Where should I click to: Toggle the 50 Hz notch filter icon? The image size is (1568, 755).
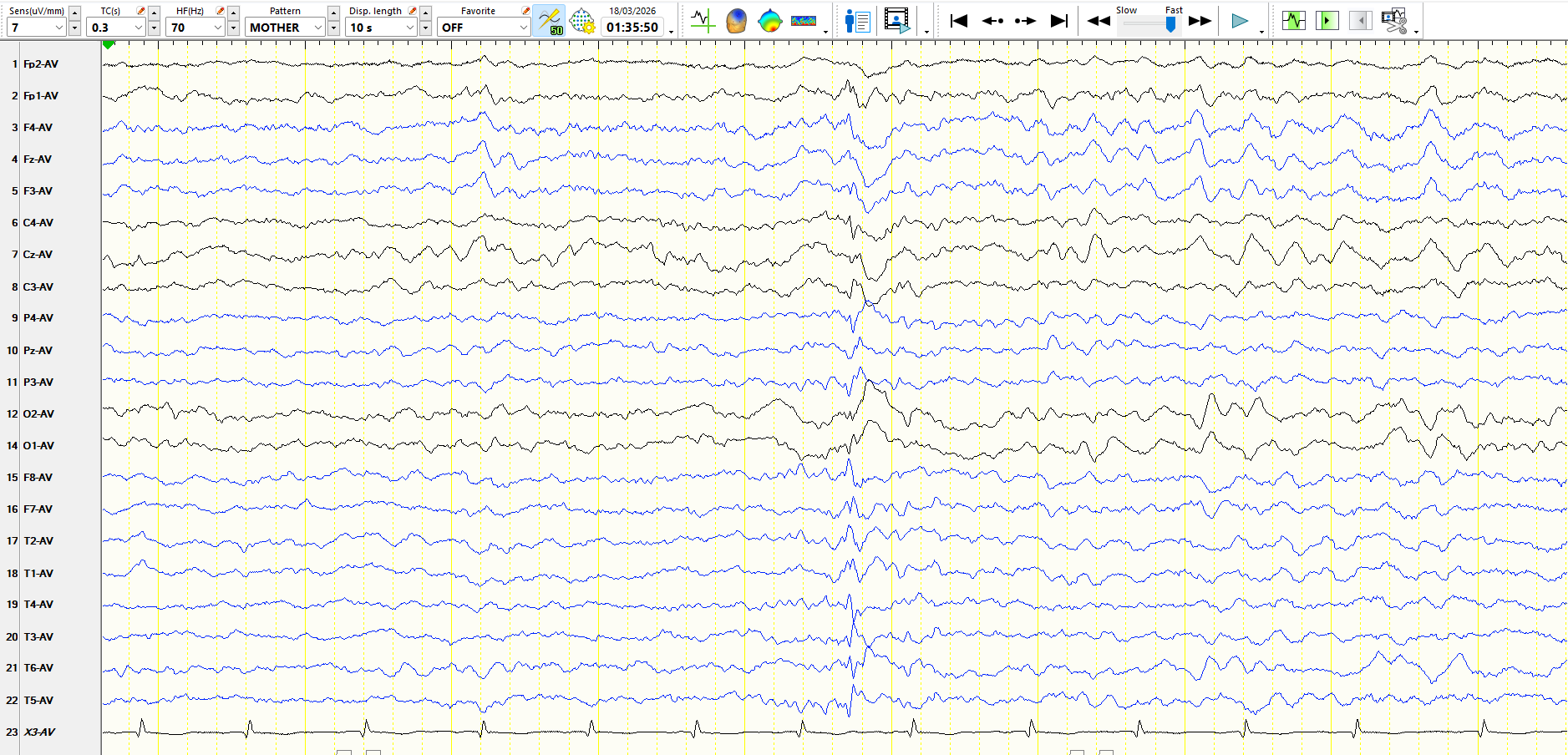tap(550, 20)
